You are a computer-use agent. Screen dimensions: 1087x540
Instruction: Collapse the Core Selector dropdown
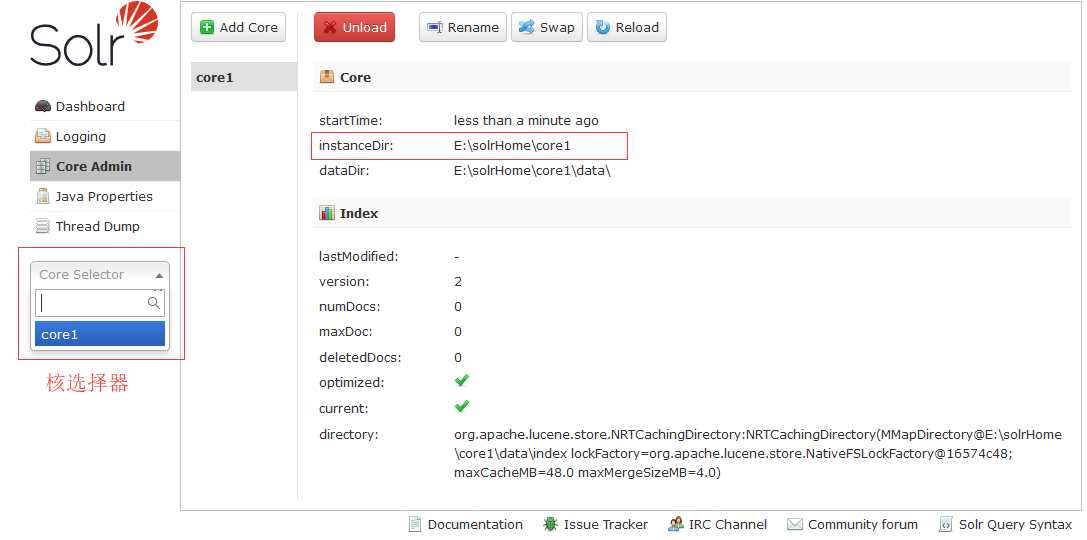coord(100,275)
